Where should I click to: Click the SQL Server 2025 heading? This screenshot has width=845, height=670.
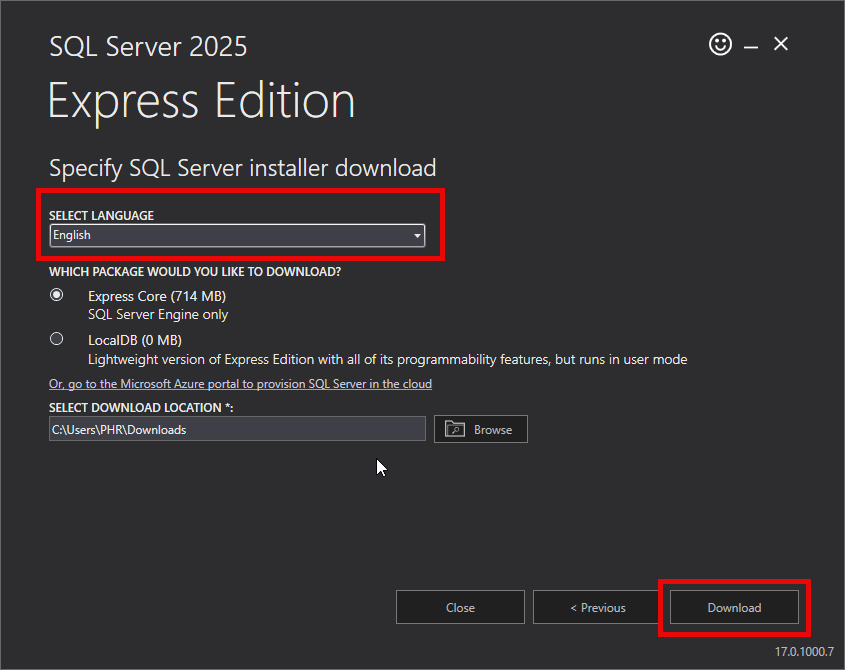[148, 46]
